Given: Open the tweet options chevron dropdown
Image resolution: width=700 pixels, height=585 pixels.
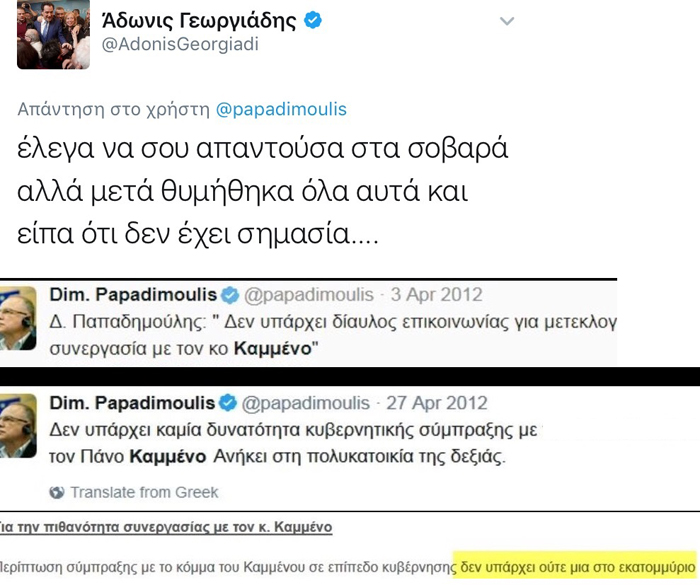Looking at the screenshot, I should coord(508,21).
